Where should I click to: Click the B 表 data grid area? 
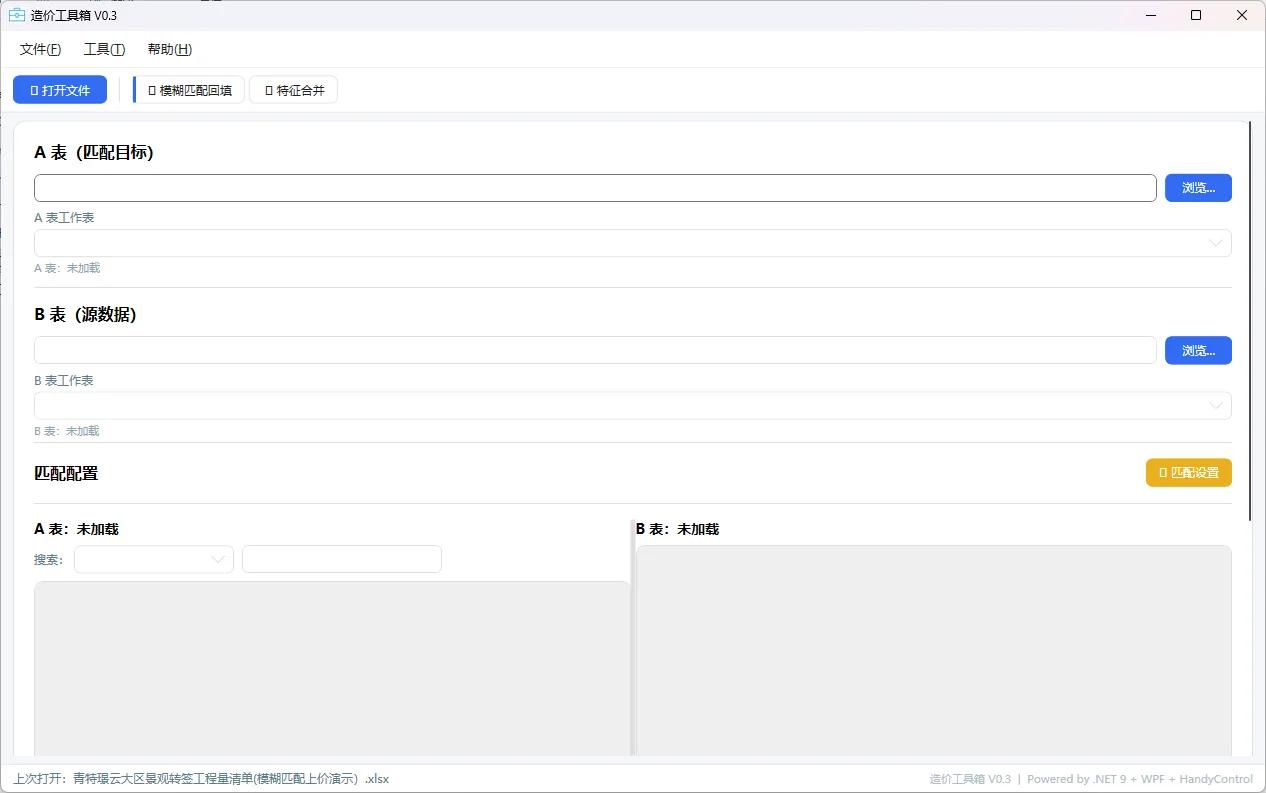tap(934, 650)
